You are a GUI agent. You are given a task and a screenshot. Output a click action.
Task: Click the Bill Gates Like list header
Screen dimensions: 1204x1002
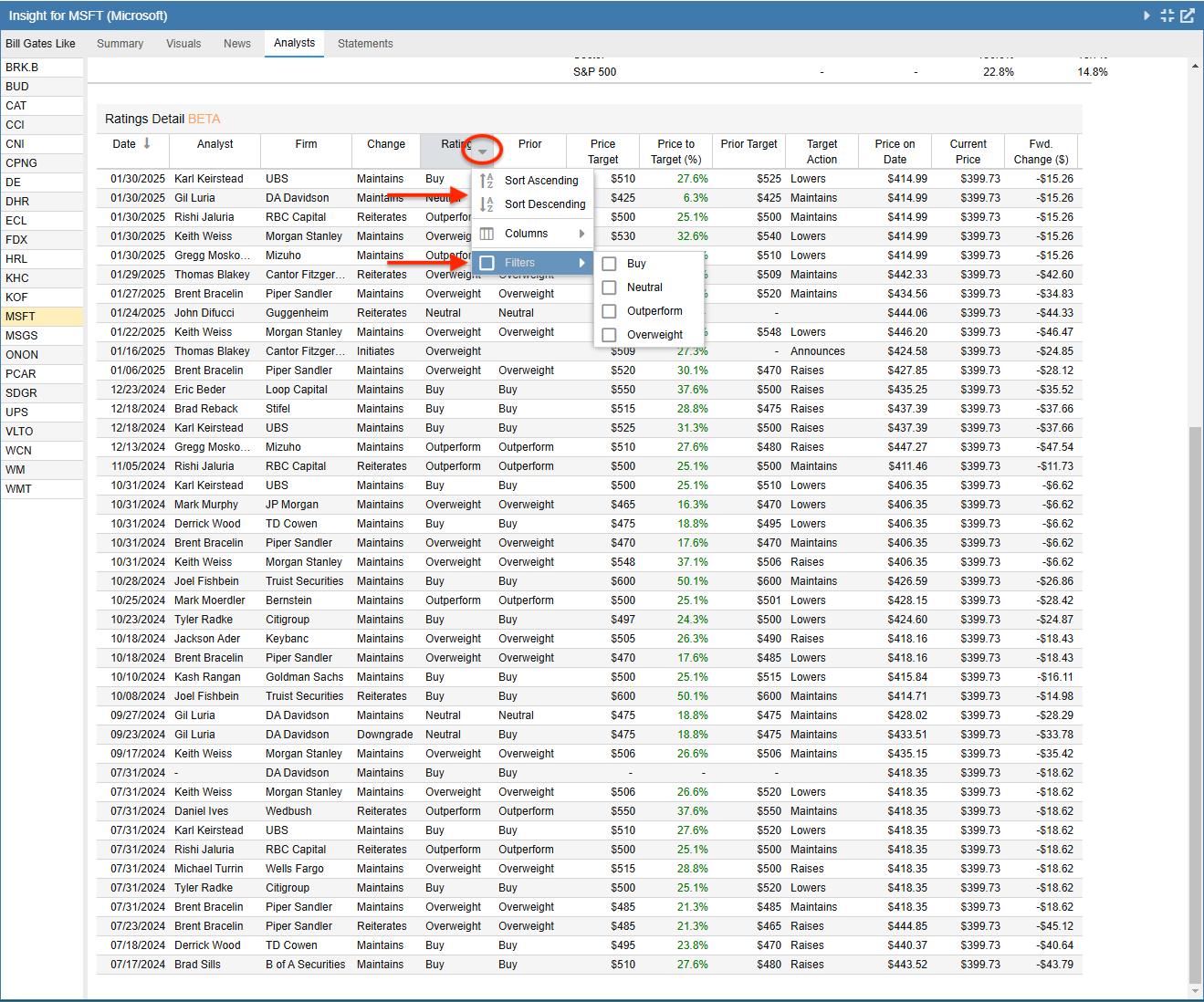41,44
